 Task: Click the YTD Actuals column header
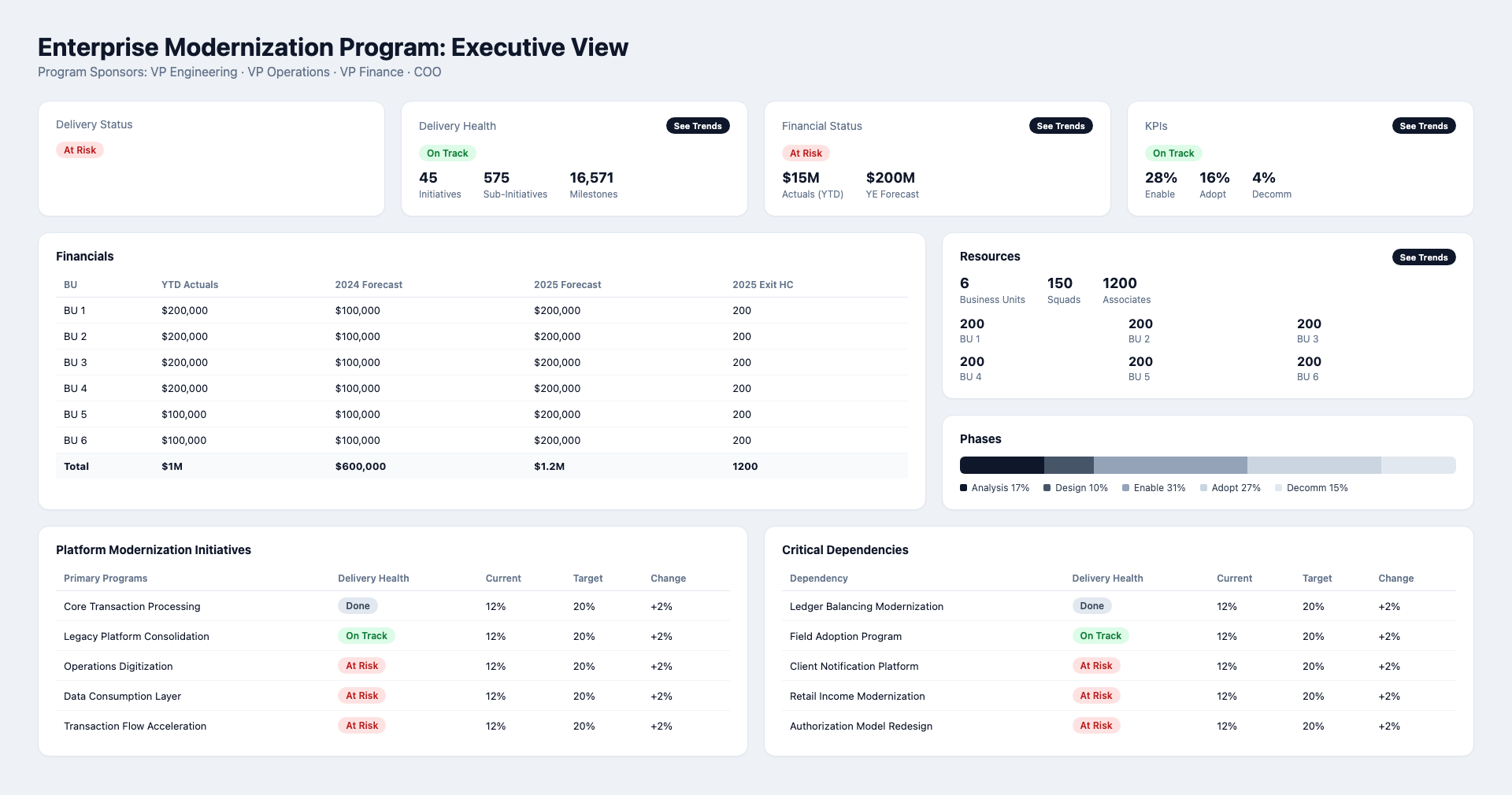[x=190, y=285]
